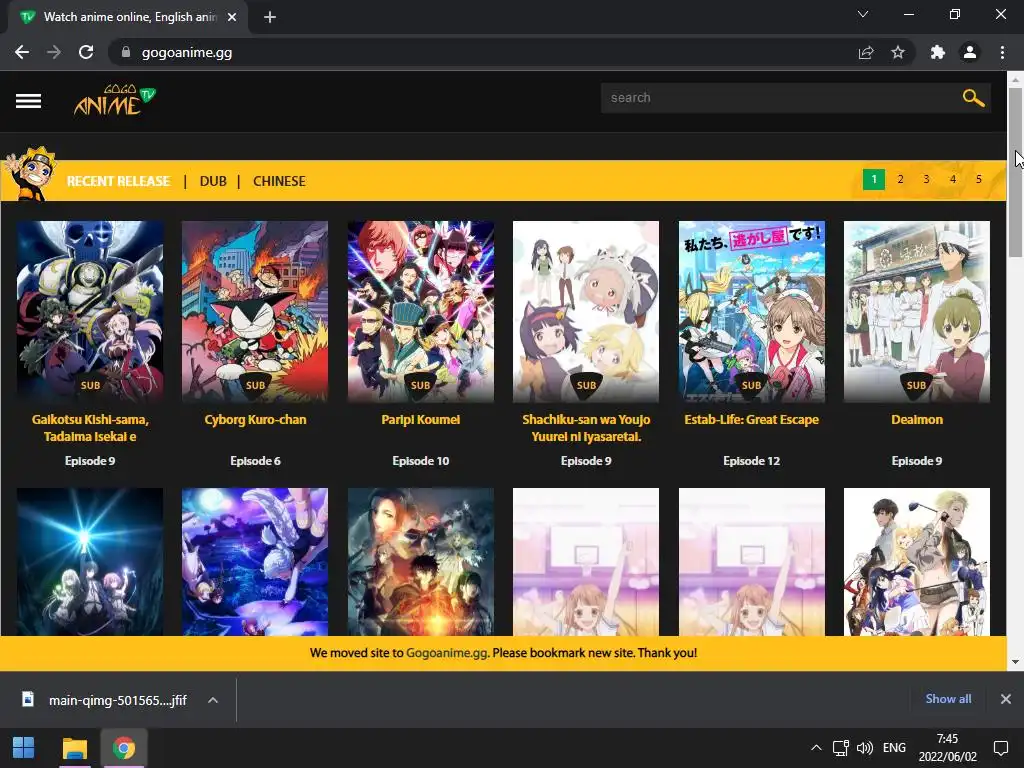Open the Chrome three-dot menu

click(x=1002, y=52)
